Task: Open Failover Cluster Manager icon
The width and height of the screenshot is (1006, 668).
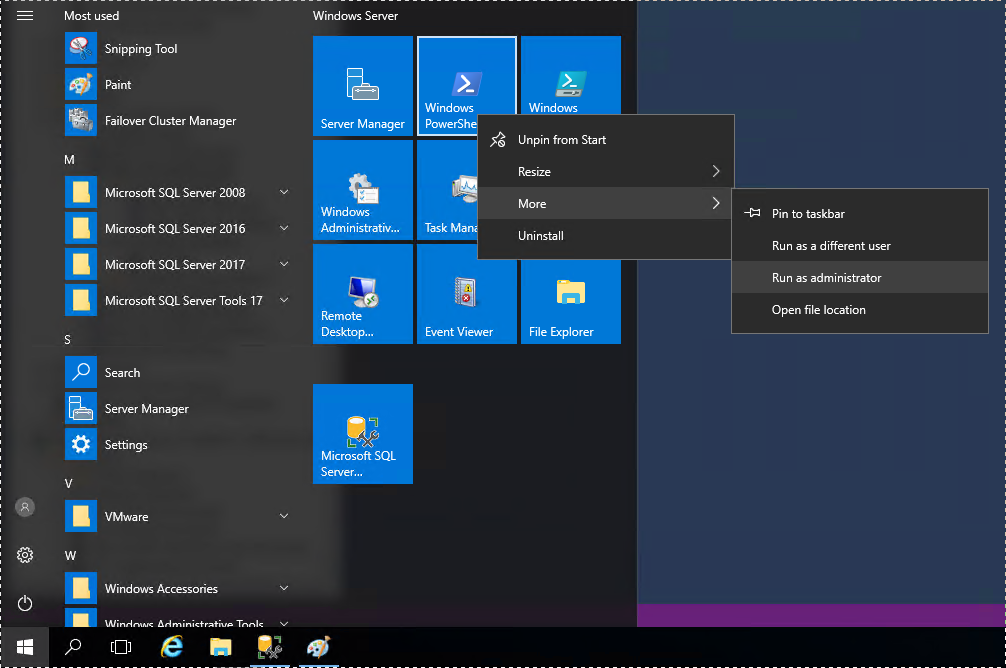Action: 81,121
